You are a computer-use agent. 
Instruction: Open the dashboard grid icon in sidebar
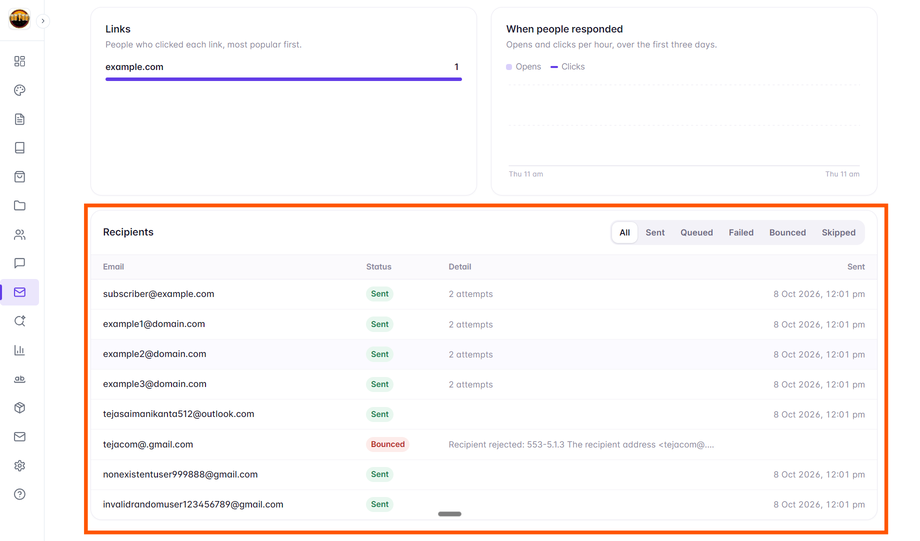(19, 61)
